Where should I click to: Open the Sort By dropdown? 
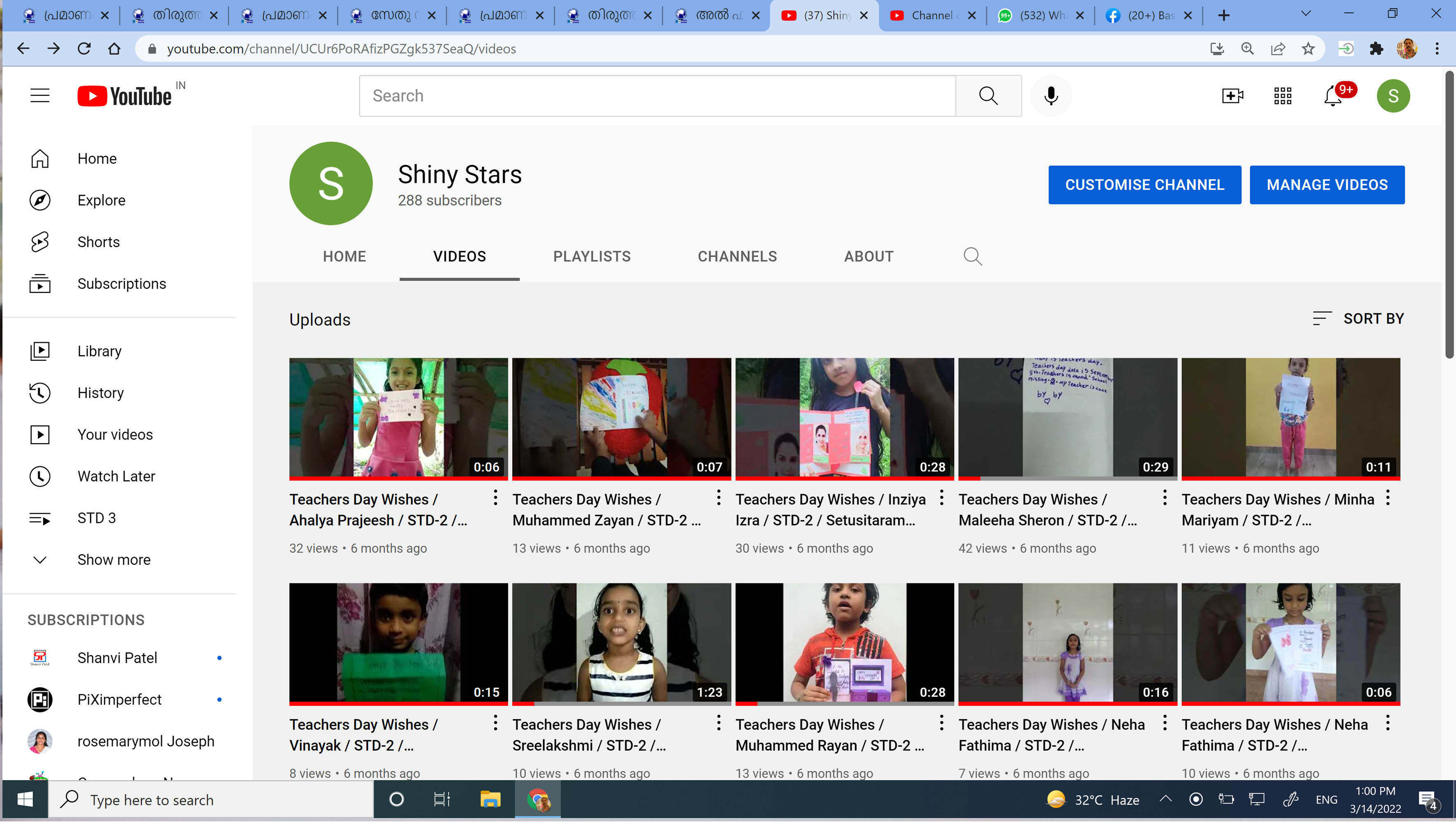coord(1358,319)
